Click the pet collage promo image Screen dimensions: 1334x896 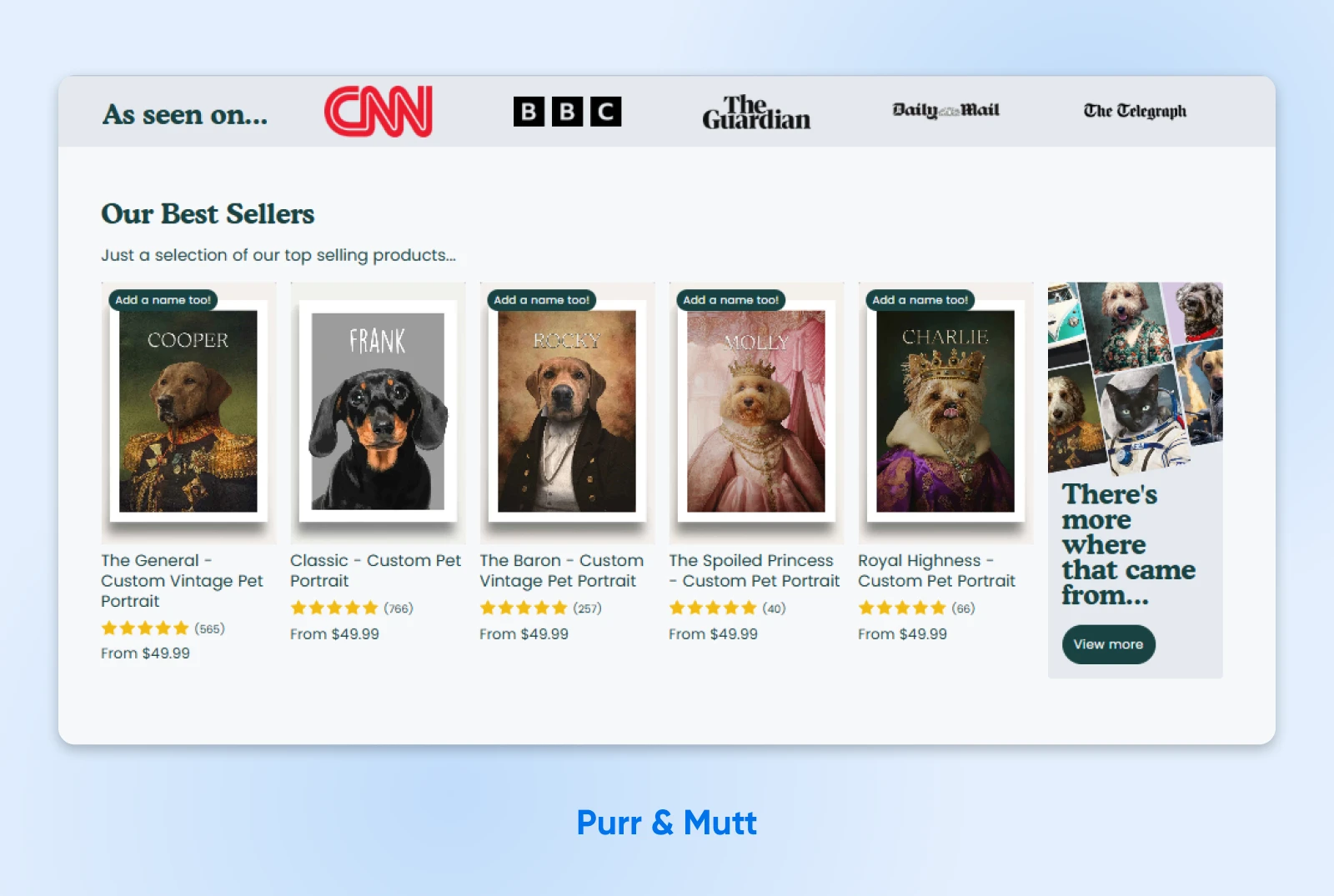coord(1135,377)
